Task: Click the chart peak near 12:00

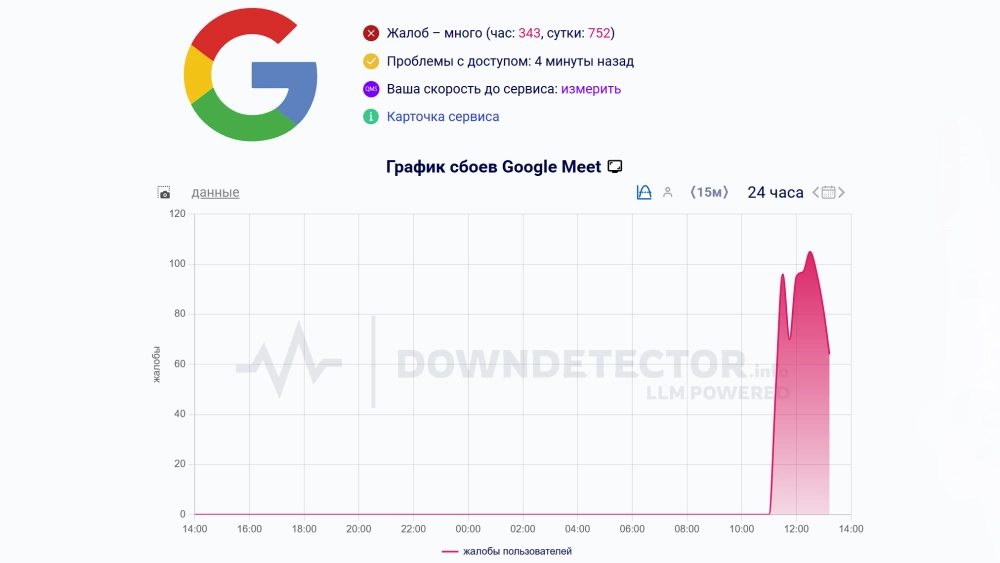Action: pos(811,252)
